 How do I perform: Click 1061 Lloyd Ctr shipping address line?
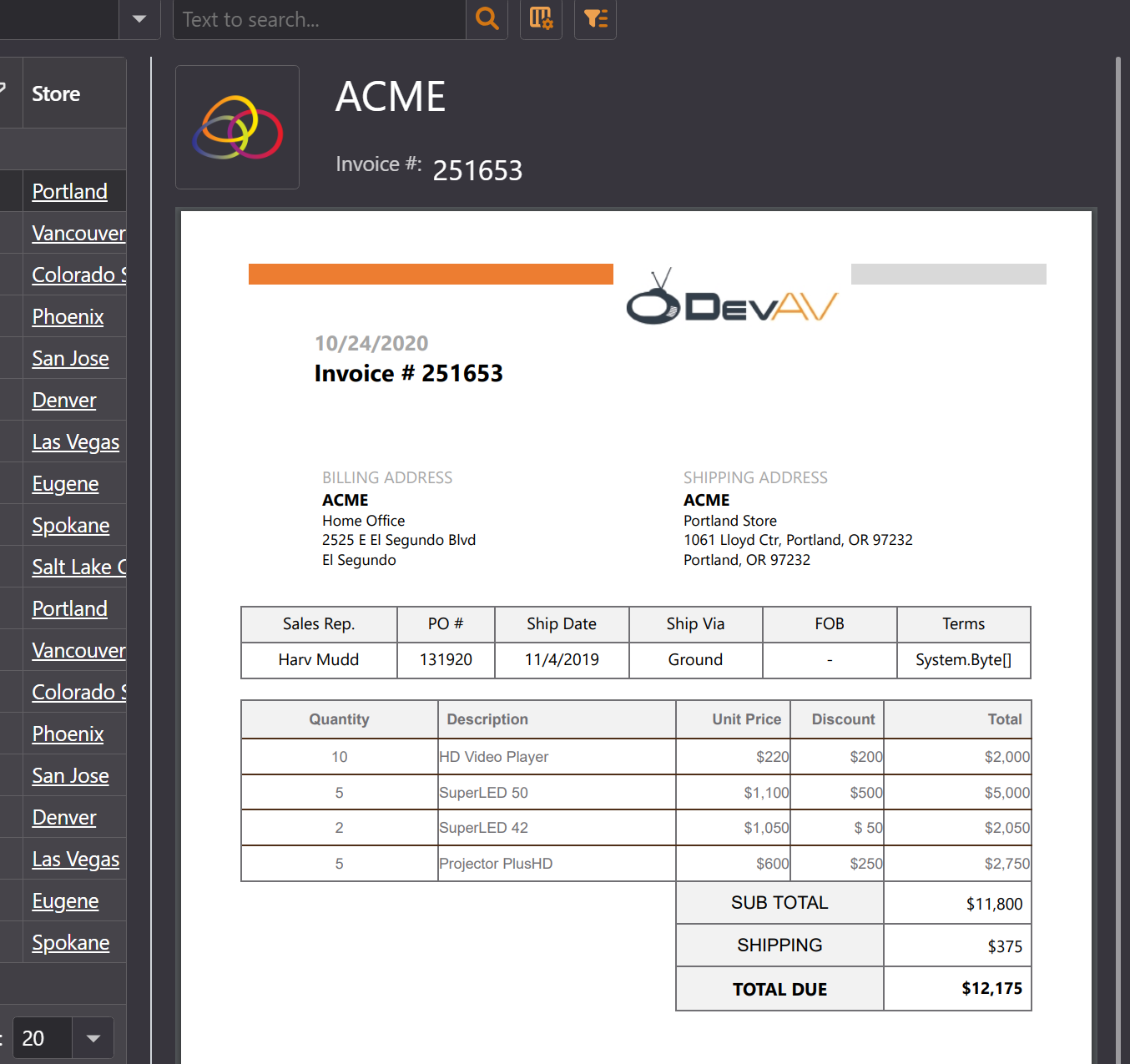(x=798, y=540)
